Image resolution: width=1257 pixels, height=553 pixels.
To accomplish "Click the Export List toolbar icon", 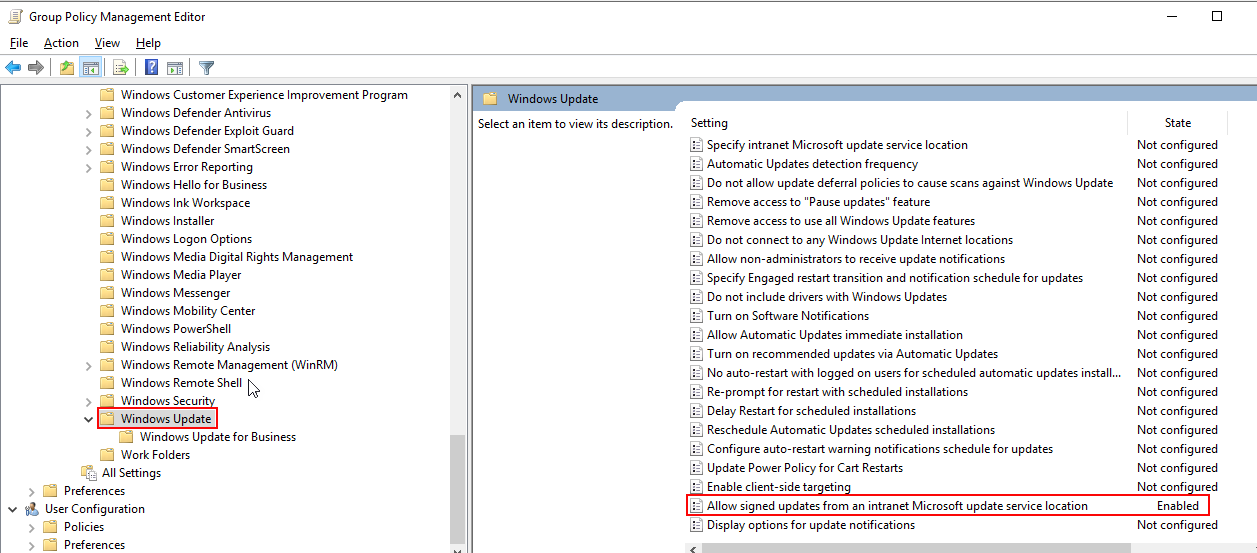I will 121,68.
